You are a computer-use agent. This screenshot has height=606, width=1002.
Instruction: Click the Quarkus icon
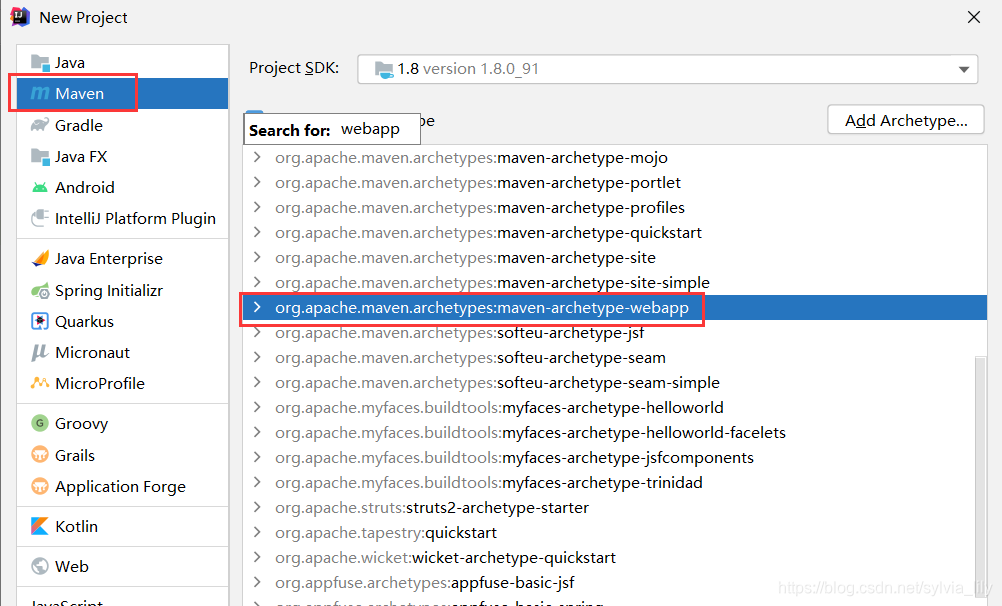tap(40, 321)
